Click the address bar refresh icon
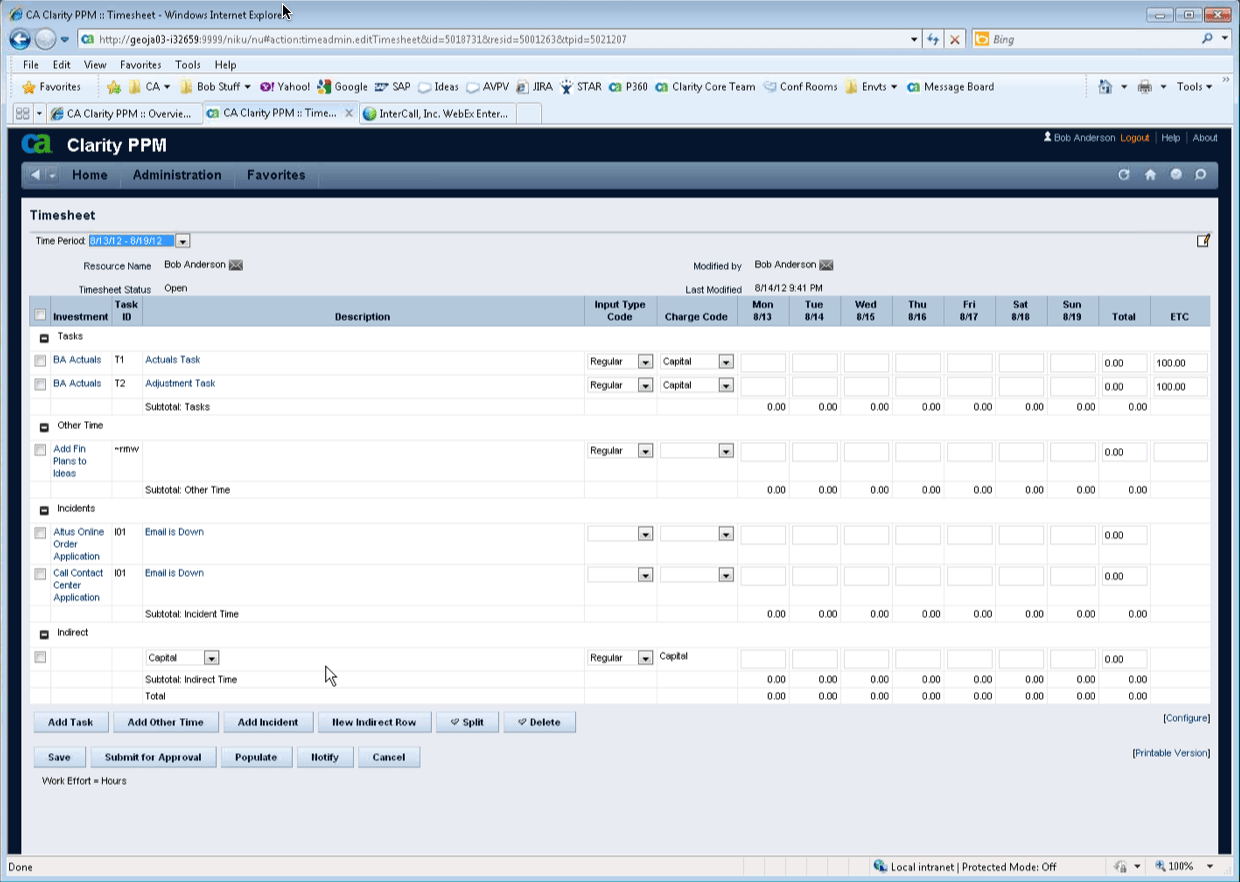 coord(933,40)
